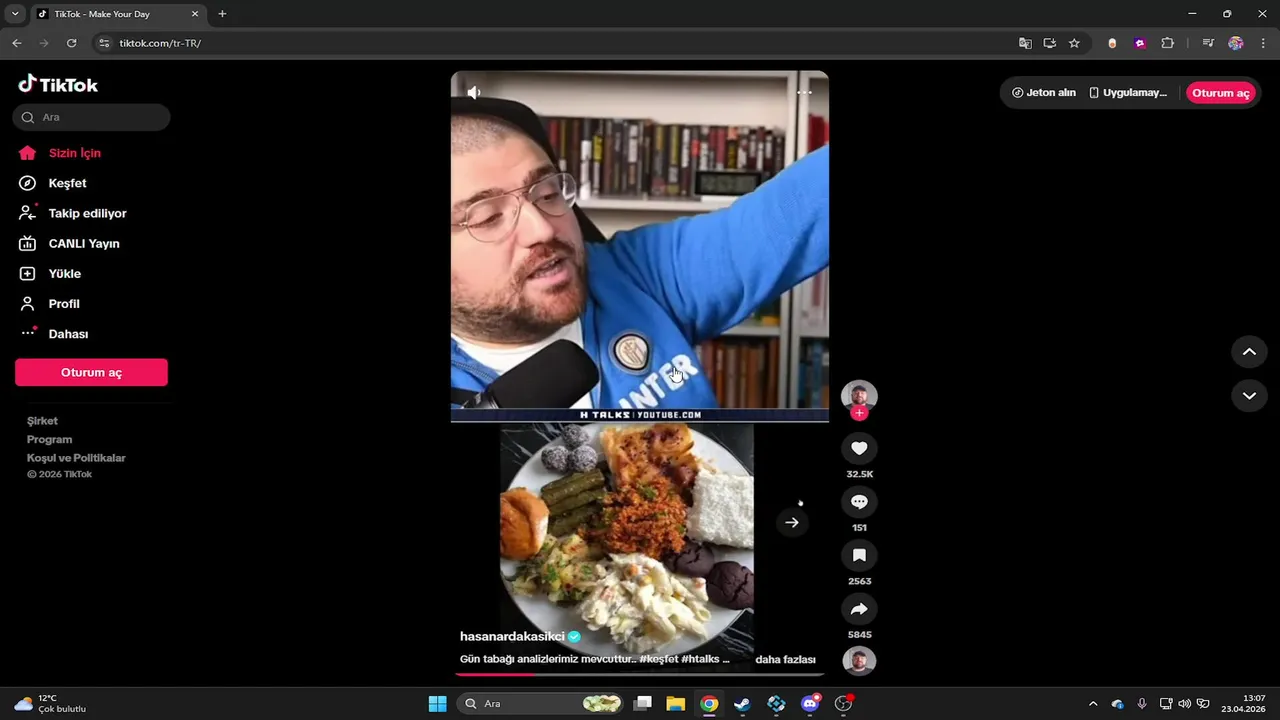Click the taskbar volume icon
1280x720 pixels.
pos(1184,704)
